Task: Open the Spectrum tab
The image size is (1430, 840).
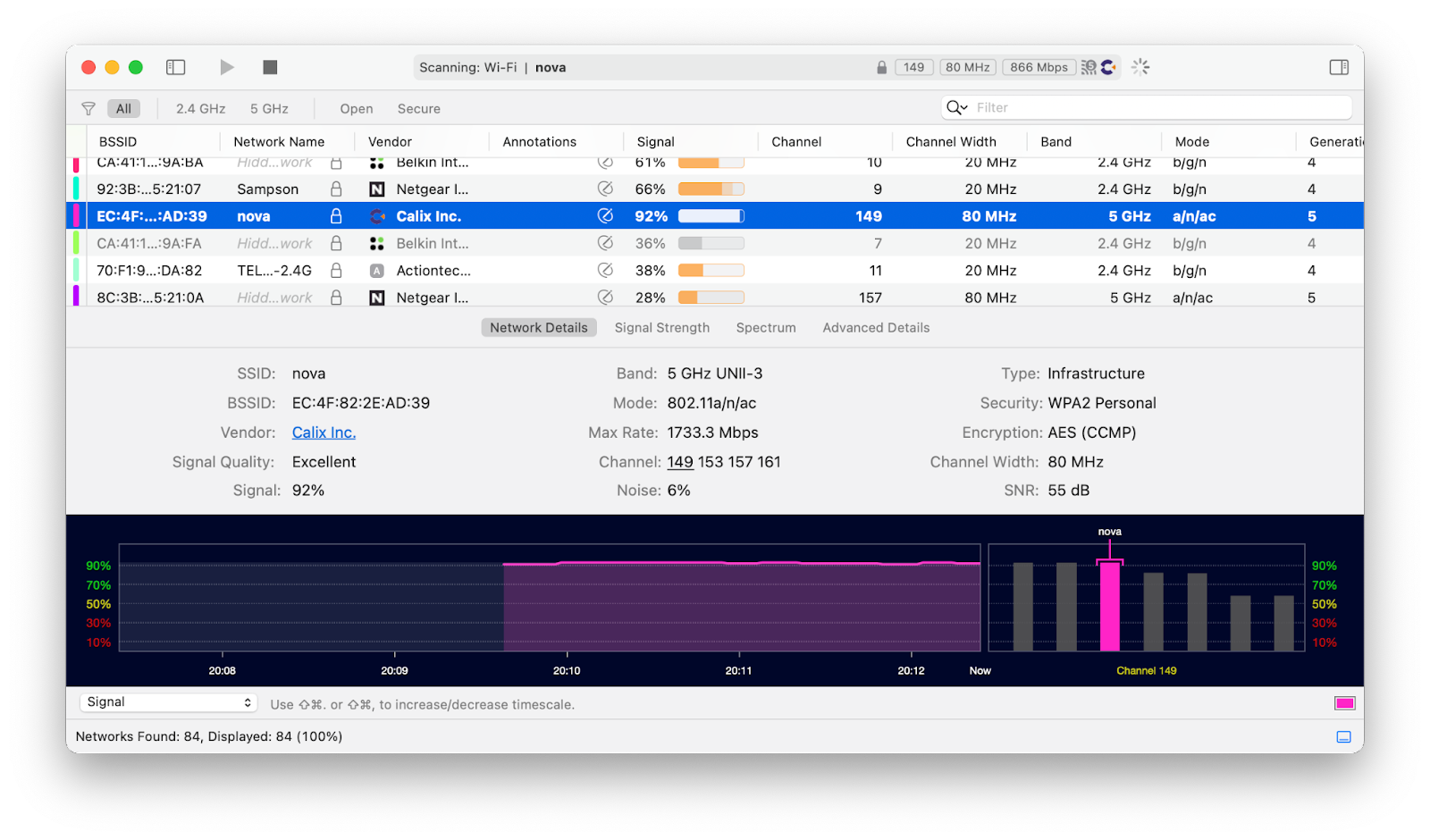Action: (765, 327)
